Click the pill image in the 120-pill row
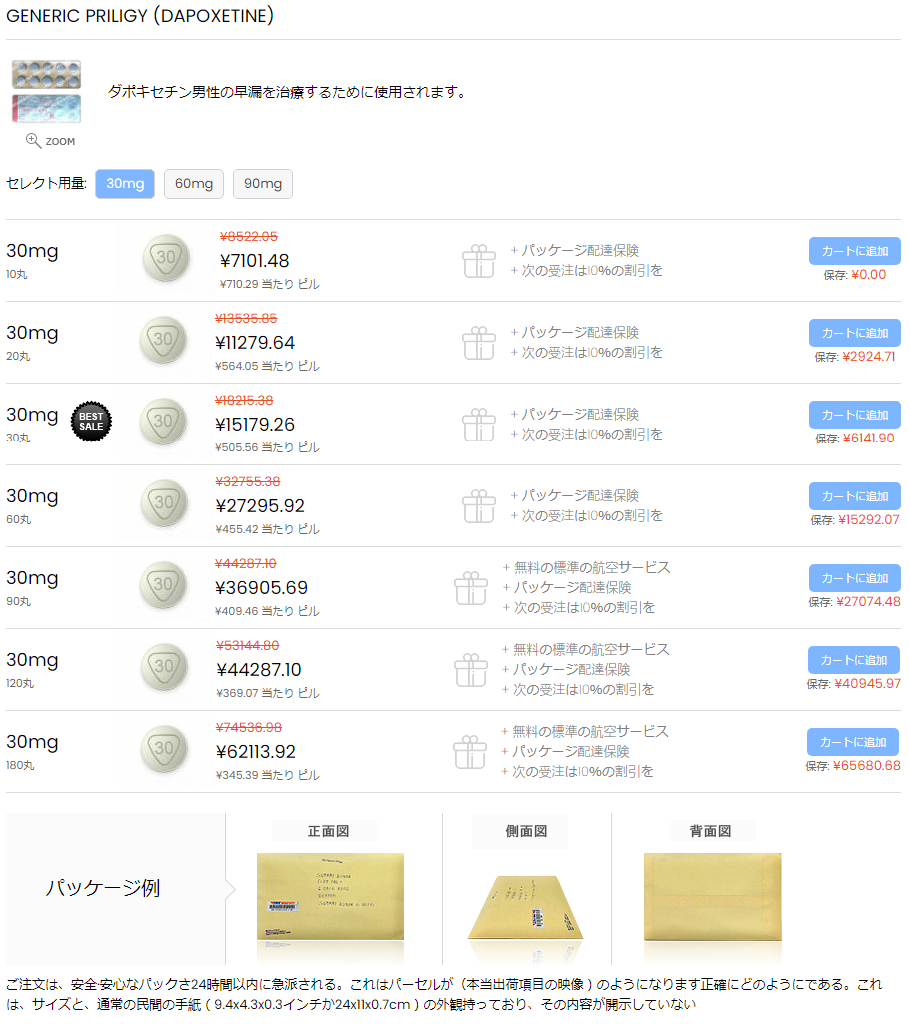This screenshot has width=910, height=1024. [x=164, y=667]
